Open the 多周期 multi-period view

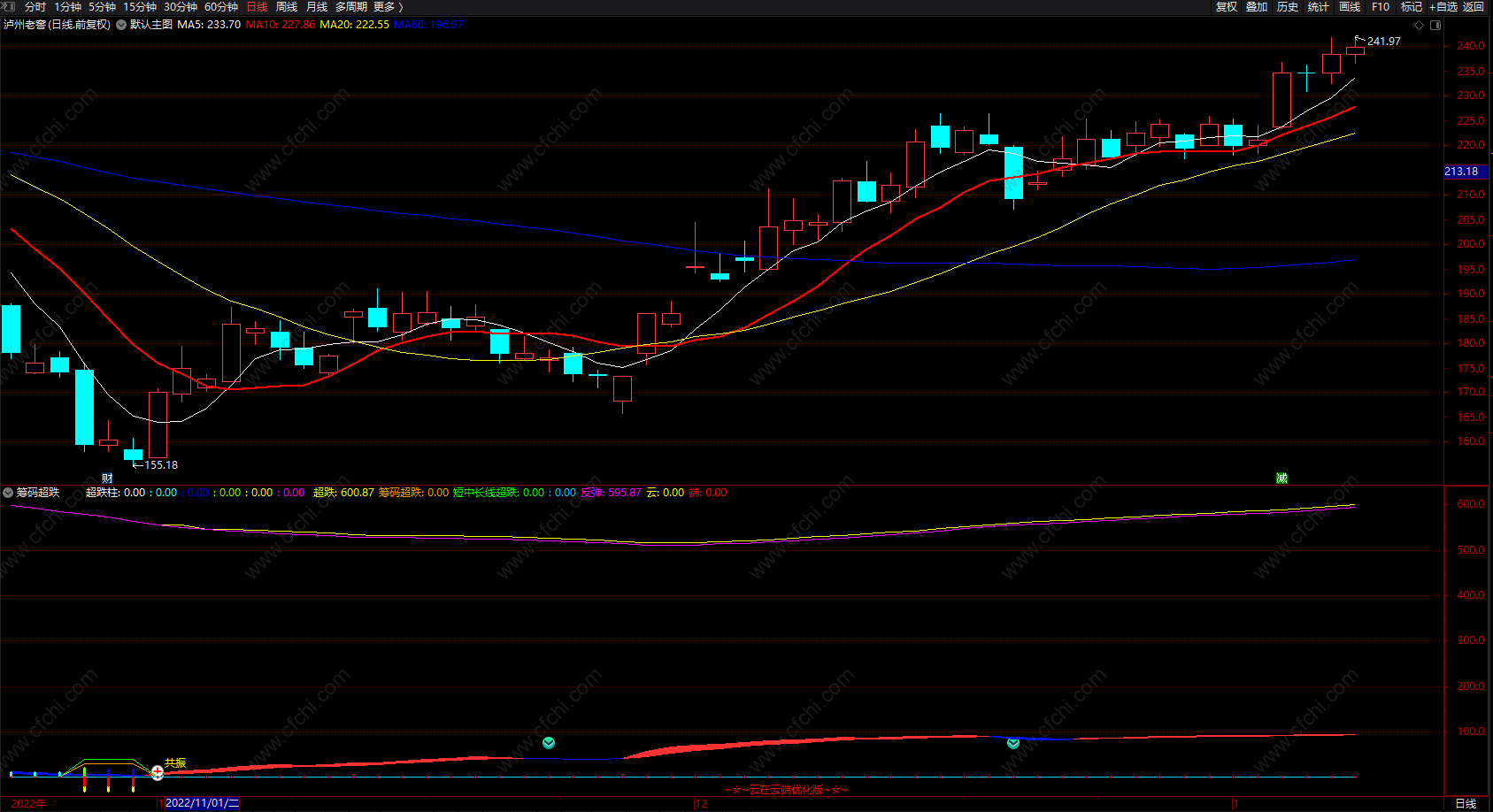(351, 7)
